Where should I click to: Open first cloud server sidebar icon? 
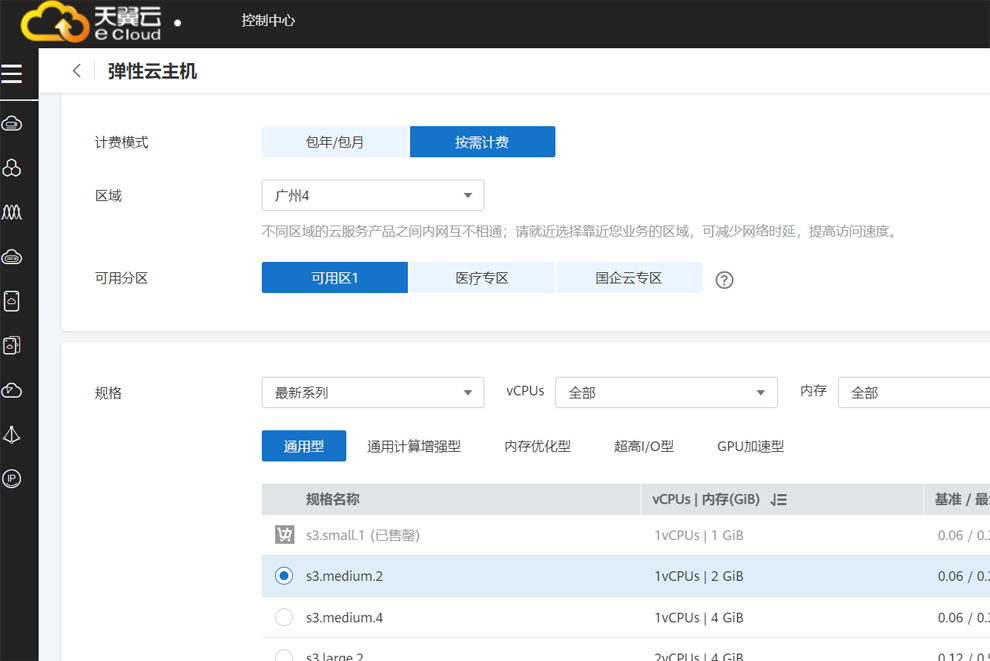(11, 124)
